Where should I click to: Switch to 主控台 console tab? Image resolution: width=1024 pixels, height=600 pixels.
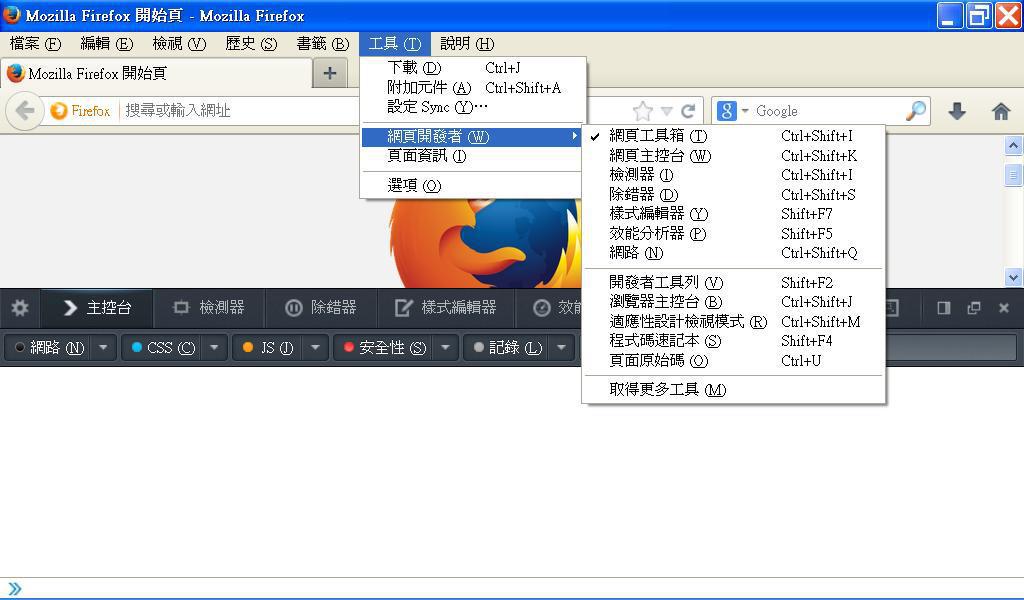click(97, 308)
